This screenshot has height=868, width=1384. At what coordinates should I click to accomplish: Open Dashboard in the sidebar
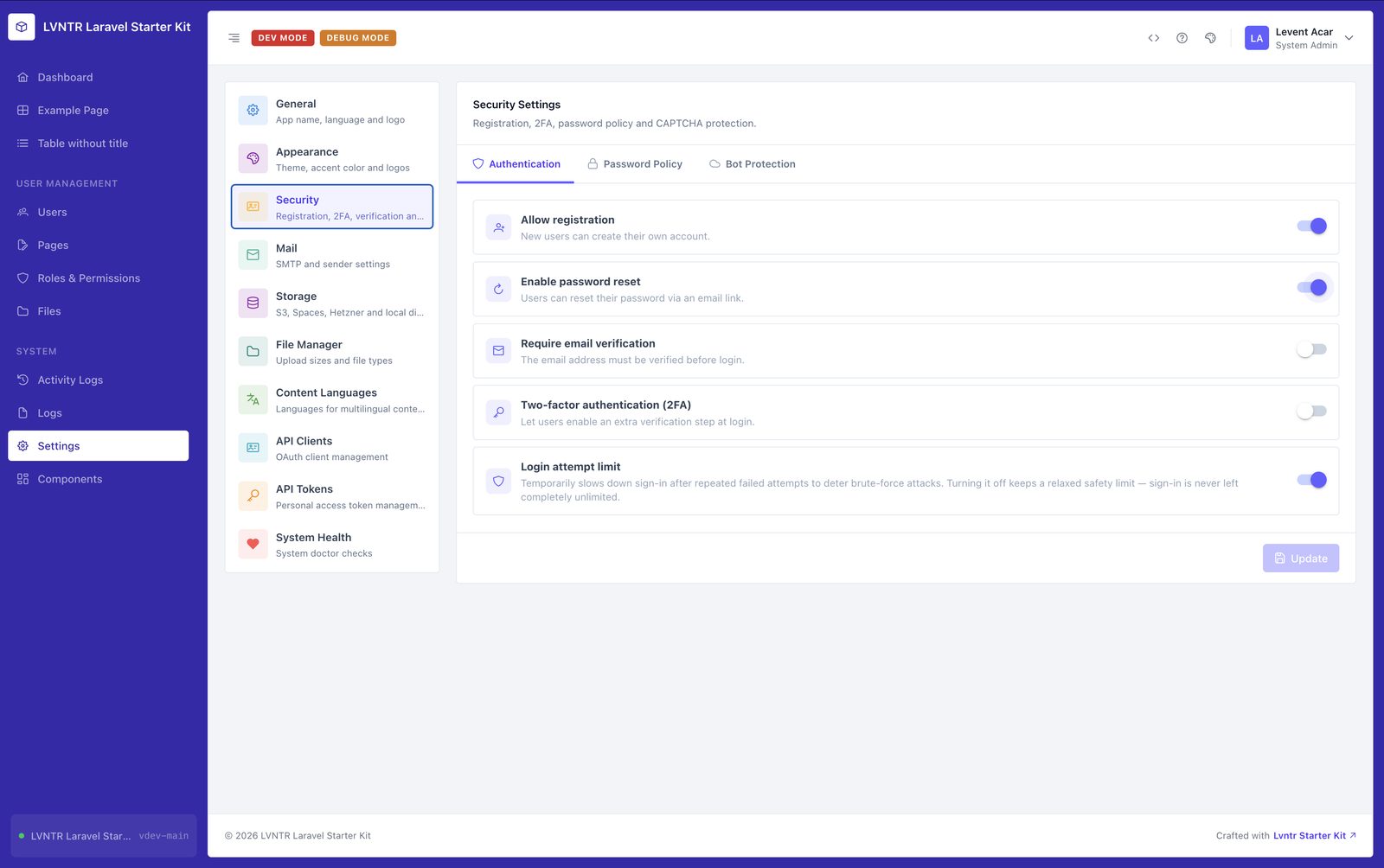coord(99,78)
